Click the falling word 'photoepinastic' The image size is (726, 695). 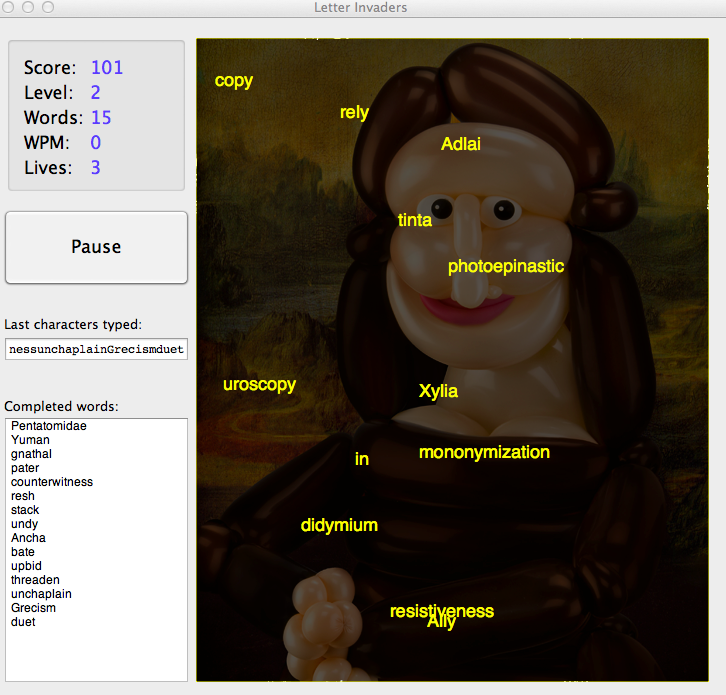coord(506,267)
